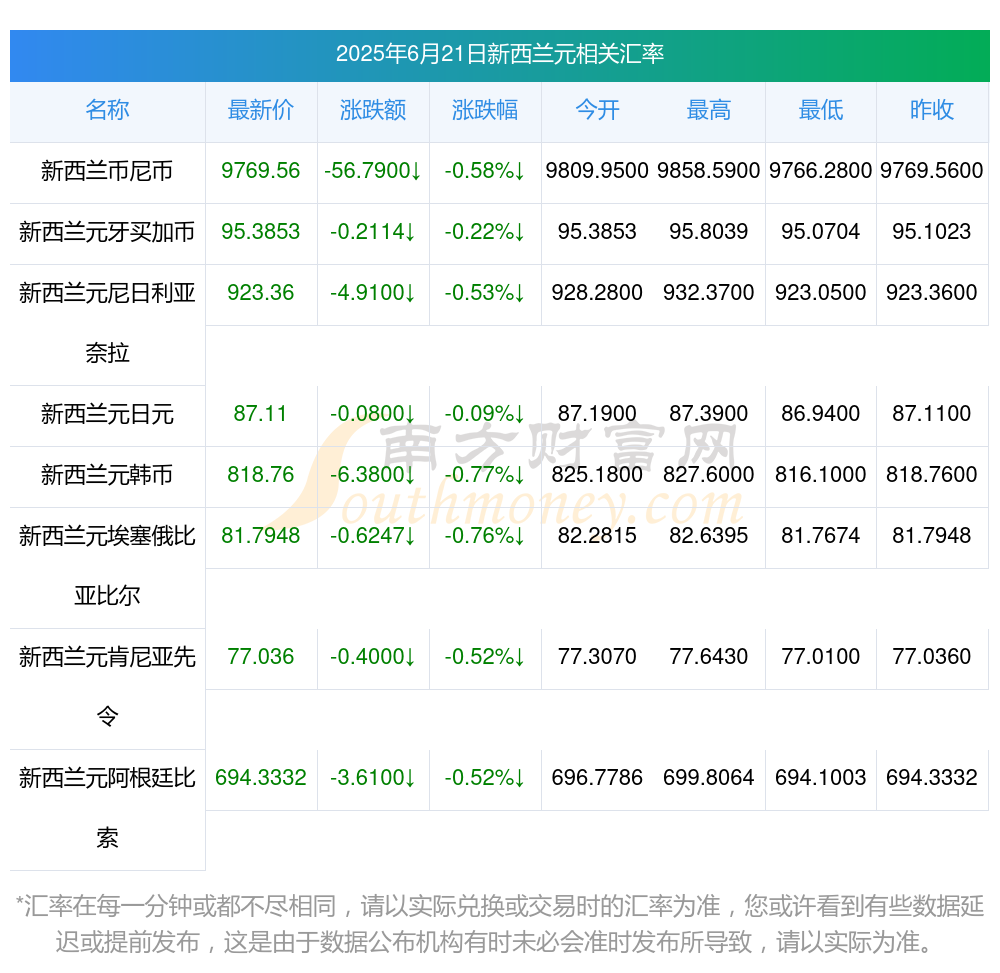Viewport: 1000px width, 973px height.
Task: Click the latest price 923.36
Action: [x=261, y=293]
